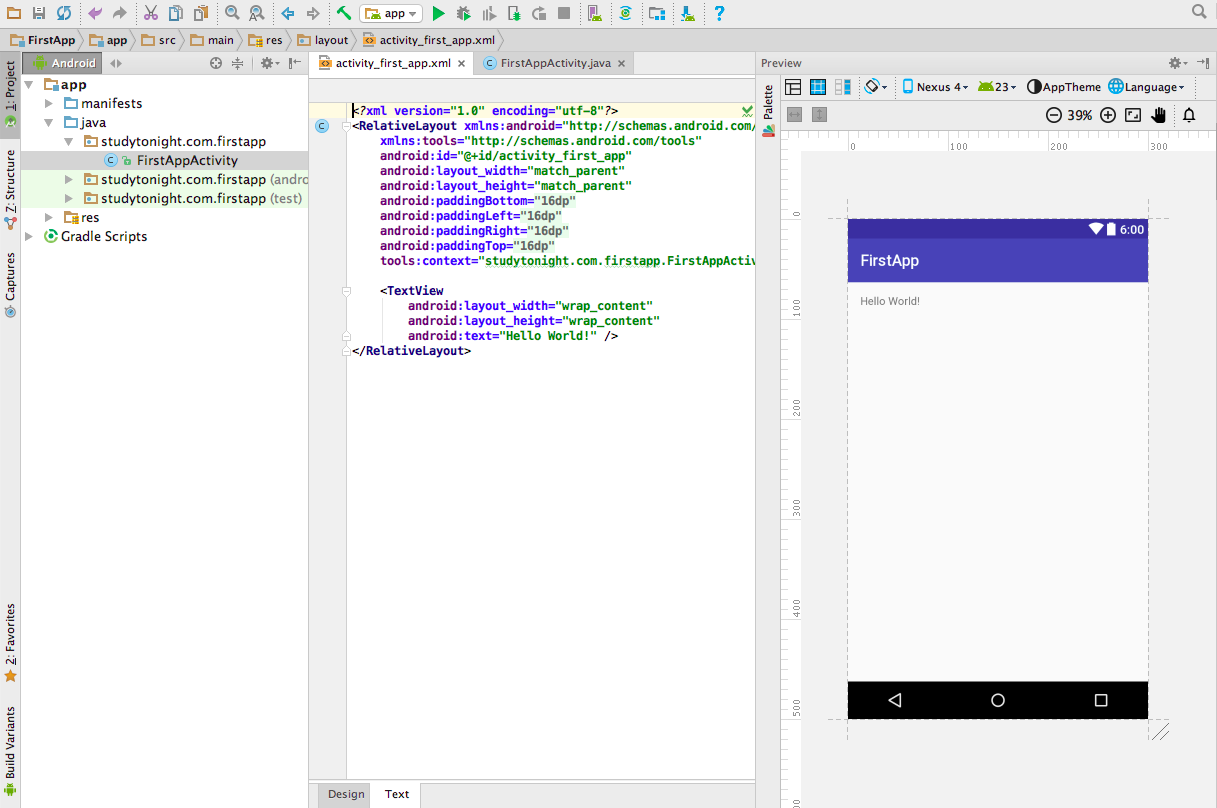Viewport: 1217px width, 808px height.
Task: Expand the res folder
Action: point(49,217)
